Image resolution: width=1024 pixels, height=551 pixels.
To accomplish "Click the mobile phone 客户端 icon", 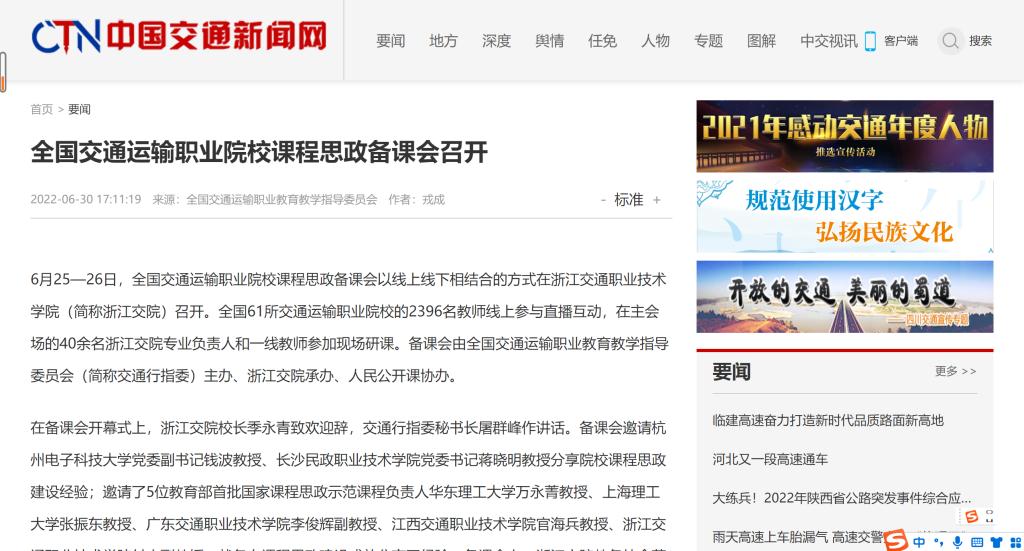I will point(870,41).
